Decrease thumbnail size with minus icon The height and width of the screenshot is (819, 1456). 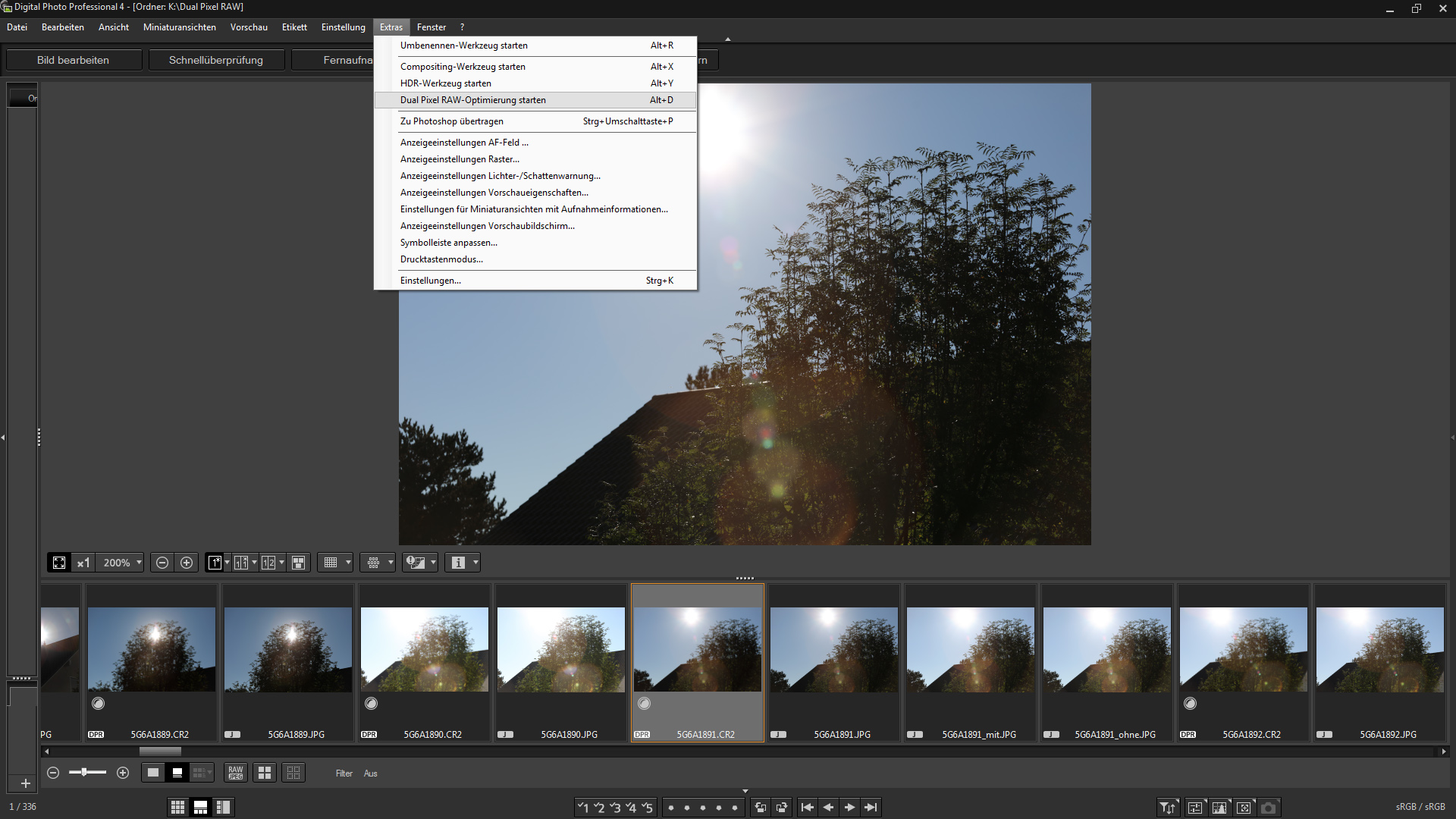pos(53,773)
